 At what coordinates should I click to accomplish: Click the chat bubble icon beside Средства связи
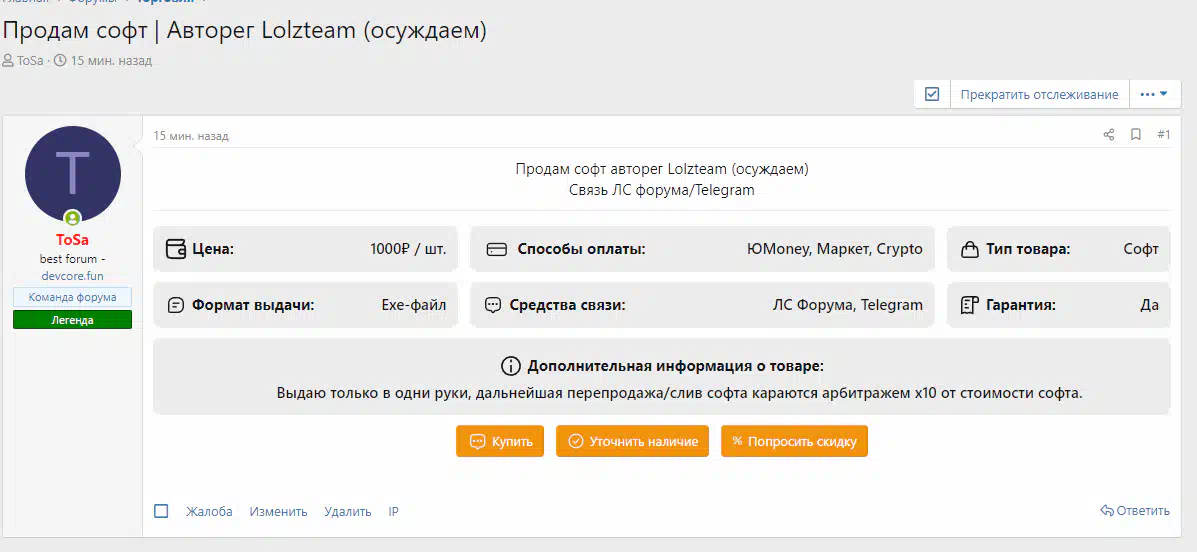(x=492, y=305)
